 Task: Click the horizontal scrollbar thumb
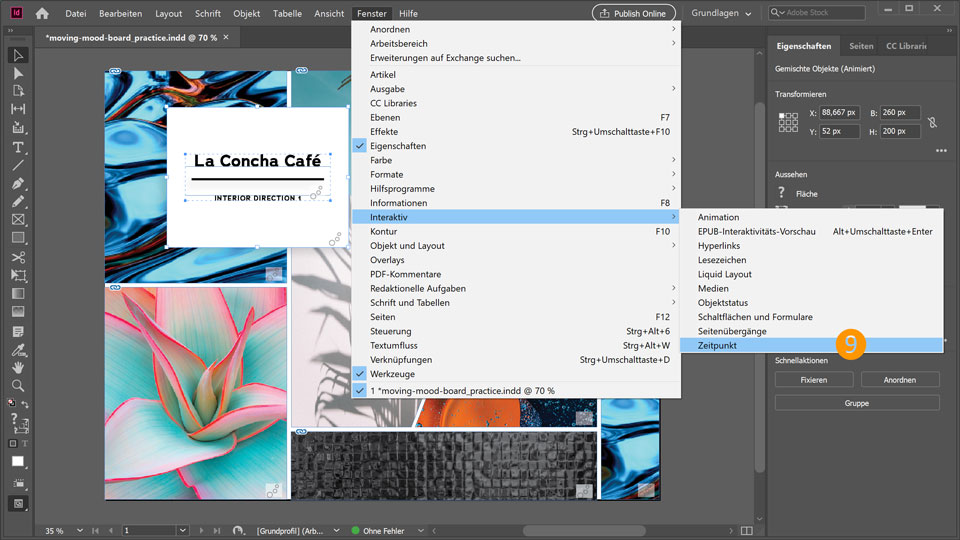584,530
